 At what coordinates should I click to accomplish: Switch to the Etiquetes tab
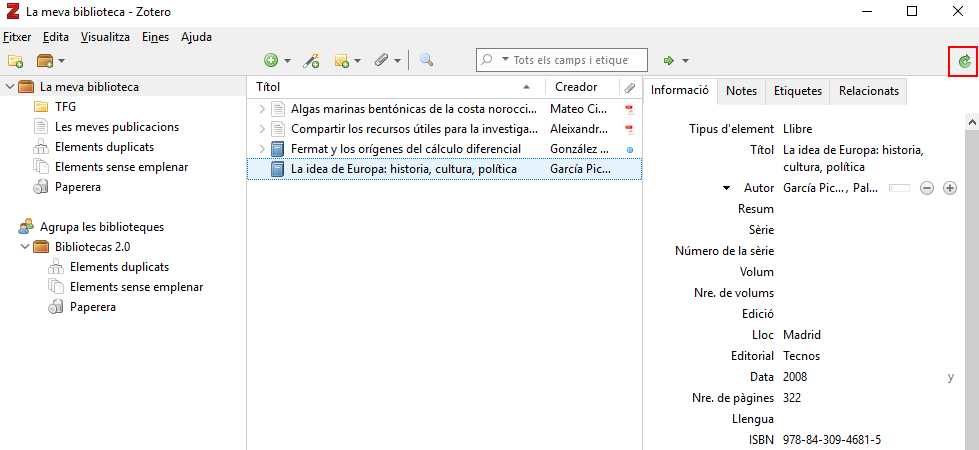coord(798,91)
